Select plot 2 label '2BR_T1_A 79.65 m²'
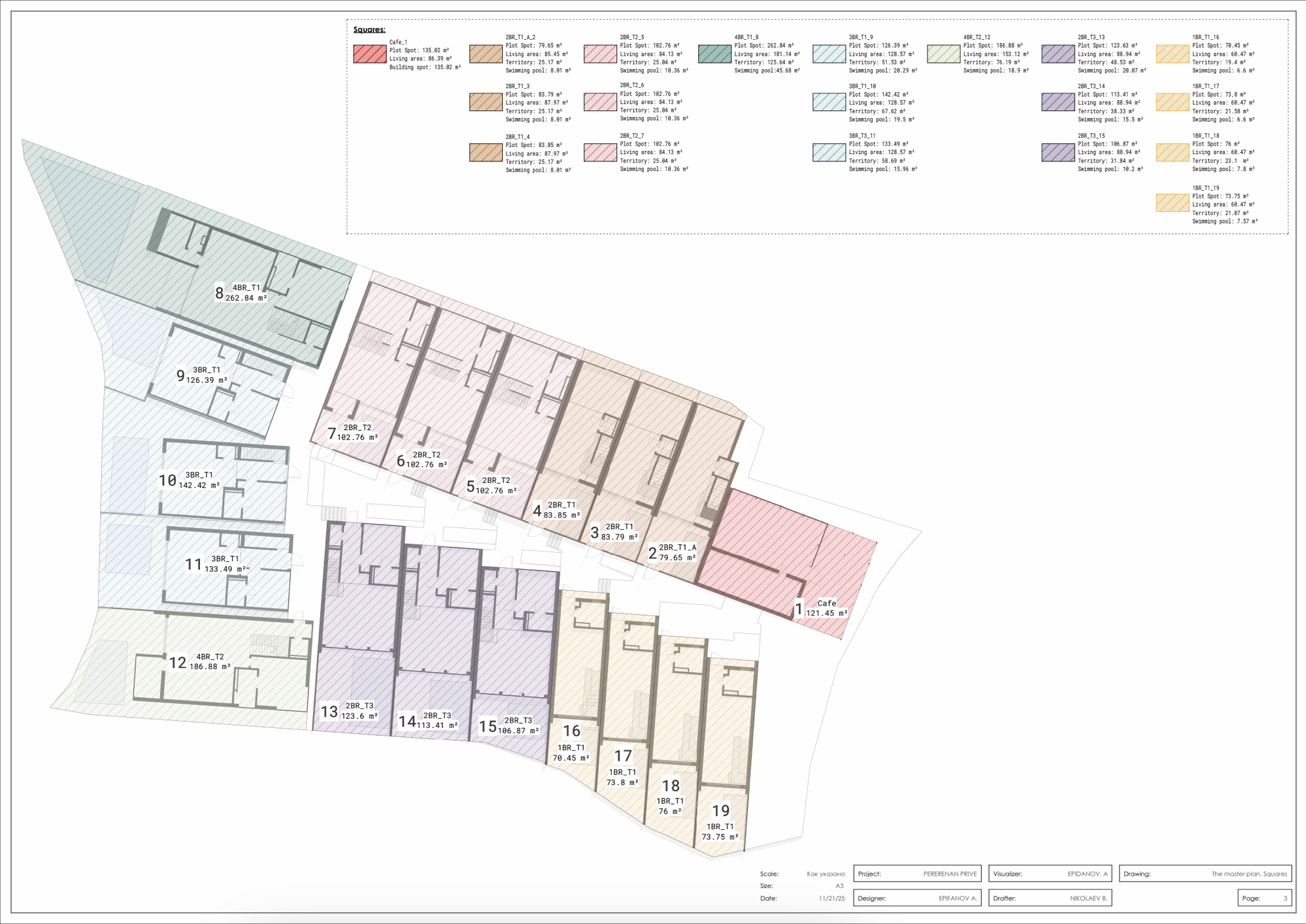 click(678, 553)
